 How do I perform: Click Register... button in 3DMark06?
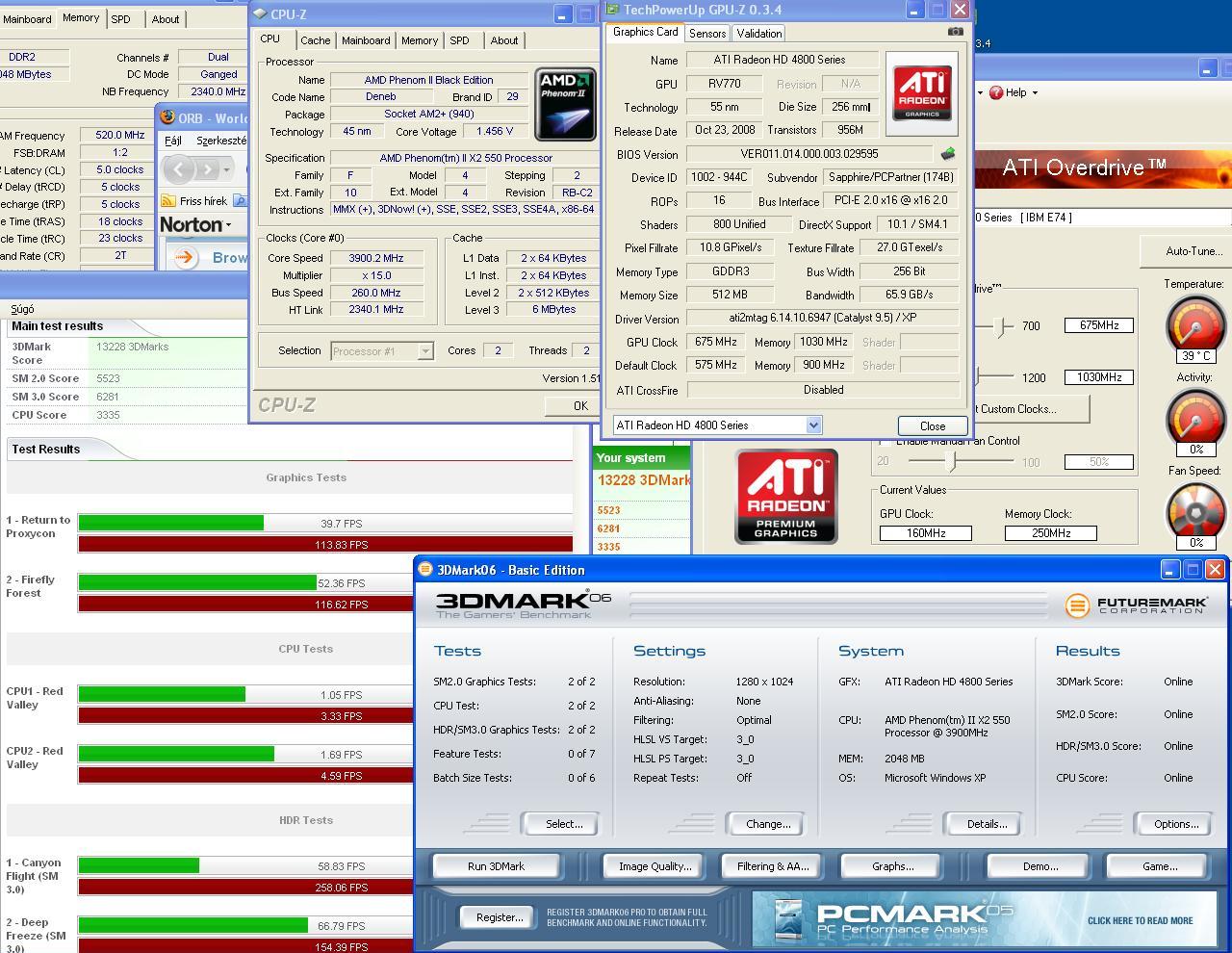point(500,917)
